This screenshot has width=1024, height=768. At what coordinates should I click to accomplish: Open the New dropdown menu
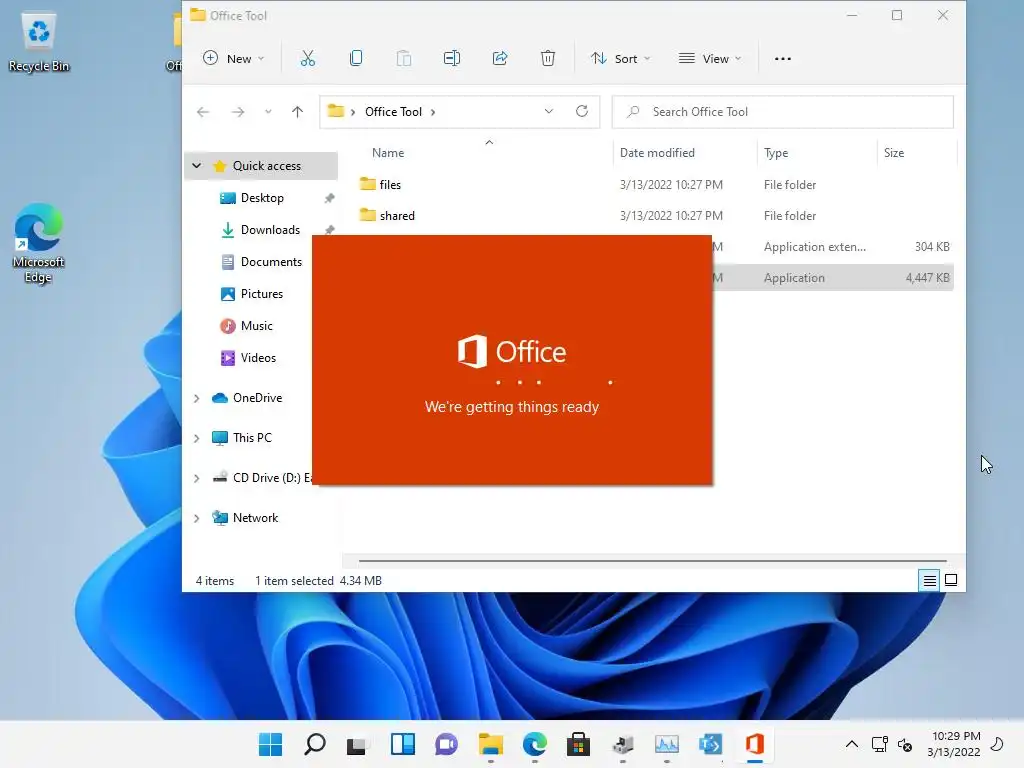point(234,59)
